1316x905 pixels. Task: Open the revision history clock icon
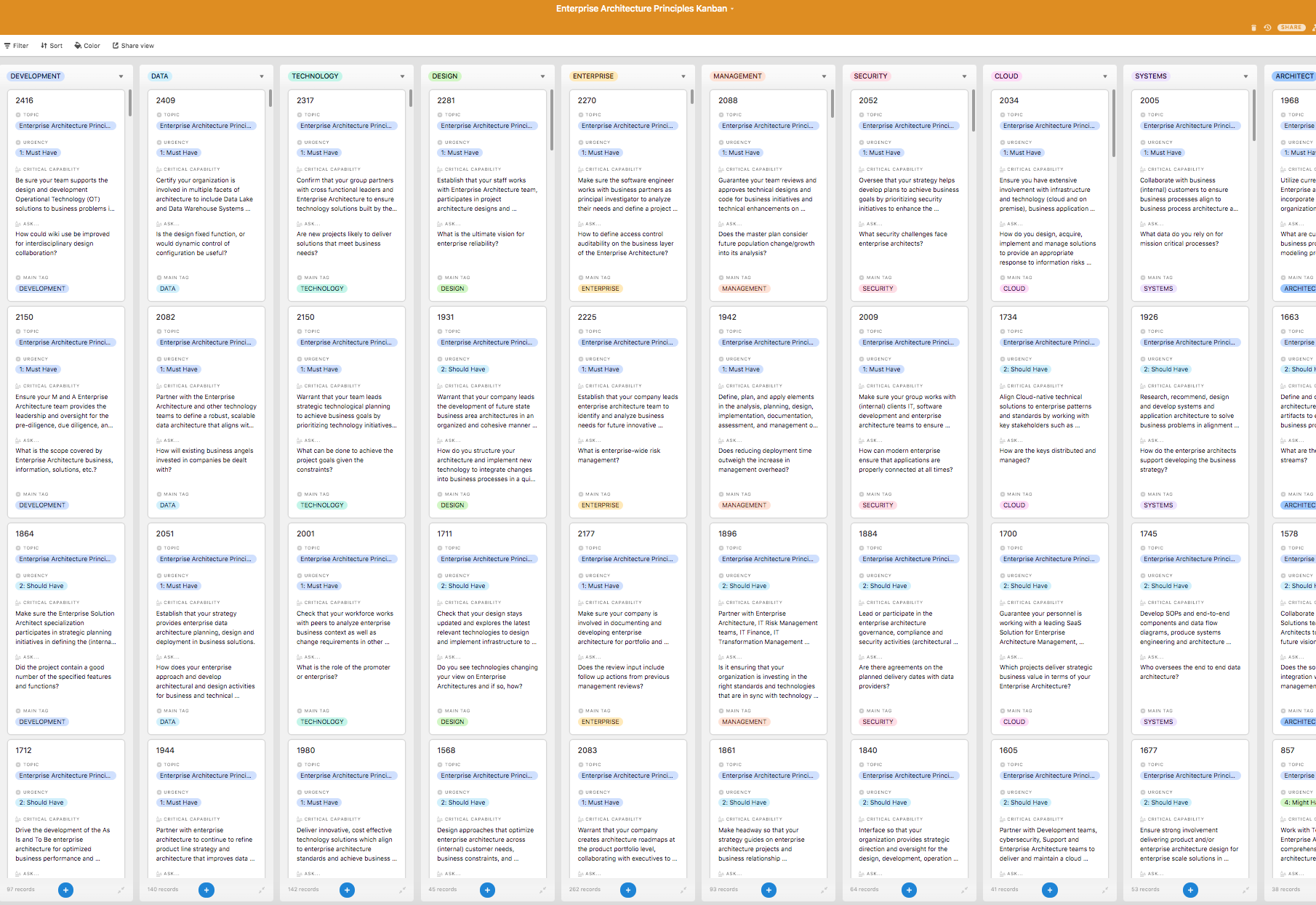1267,28
